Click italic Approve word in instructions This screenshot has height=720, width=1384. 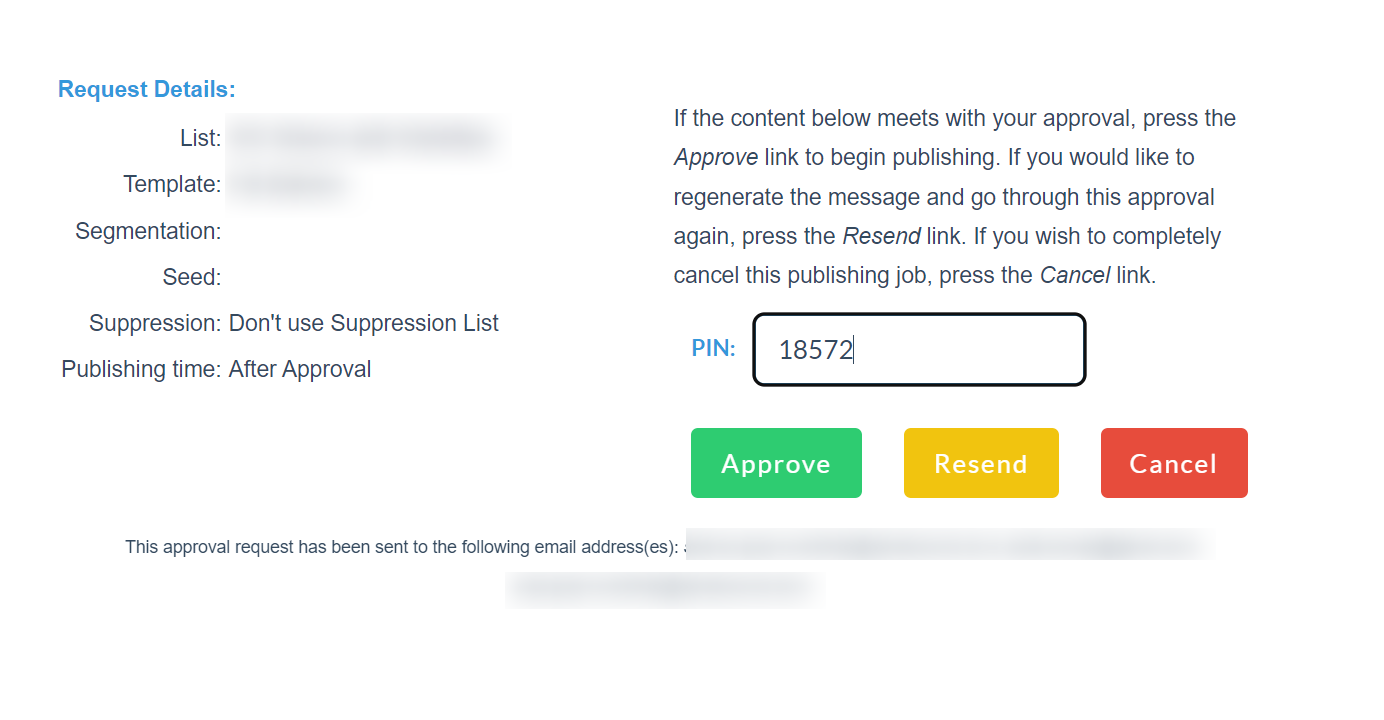[716, 157]
